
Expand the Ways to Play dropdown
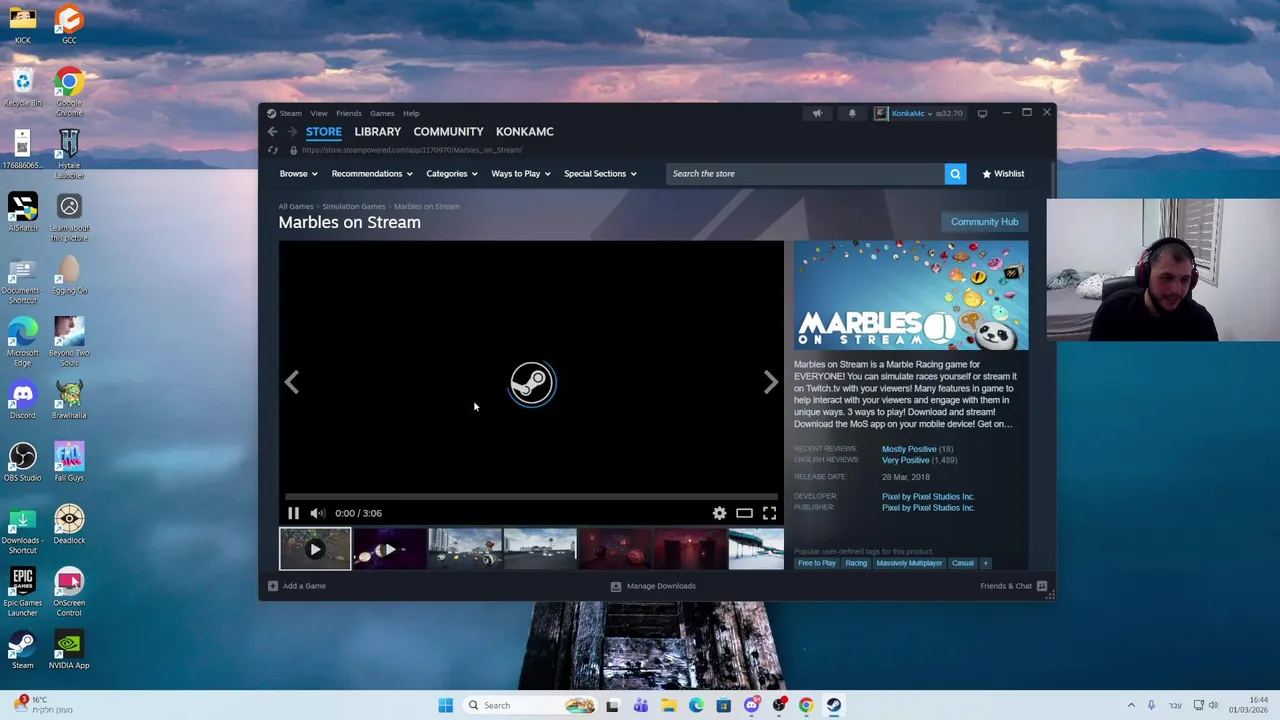coord(521,174)
